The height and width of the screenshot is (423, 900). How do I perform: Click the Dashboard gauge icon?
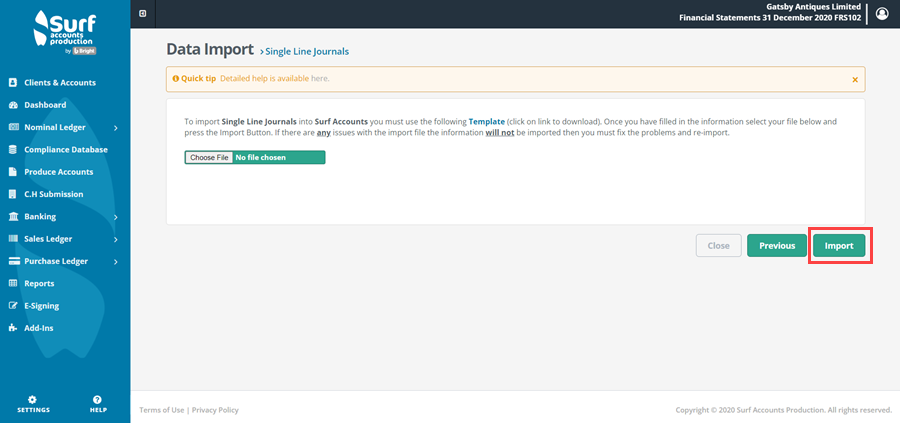coord(13,105)
